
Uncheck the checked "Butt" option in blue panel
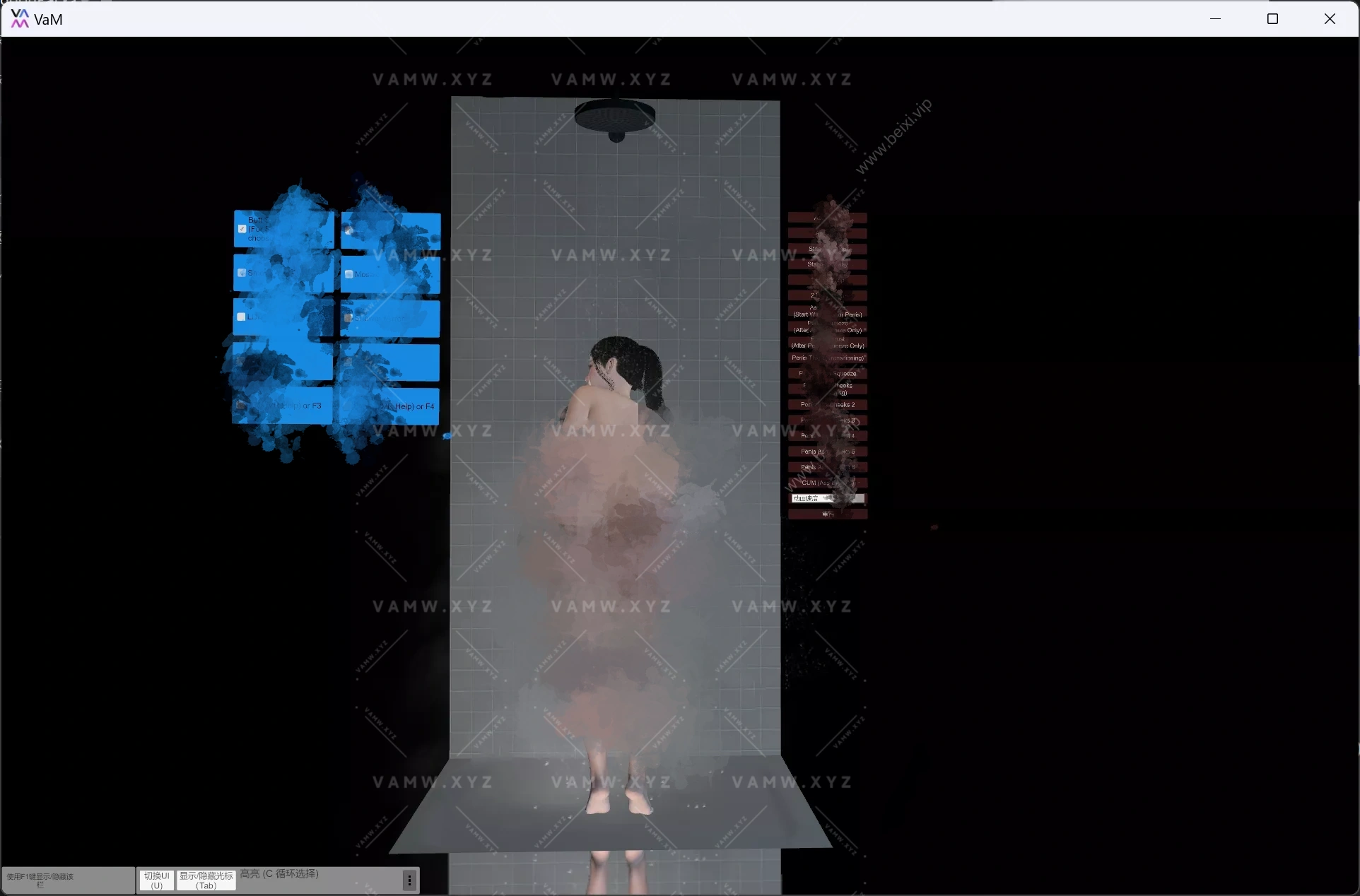pyautogui.click(x=242, y=229)
